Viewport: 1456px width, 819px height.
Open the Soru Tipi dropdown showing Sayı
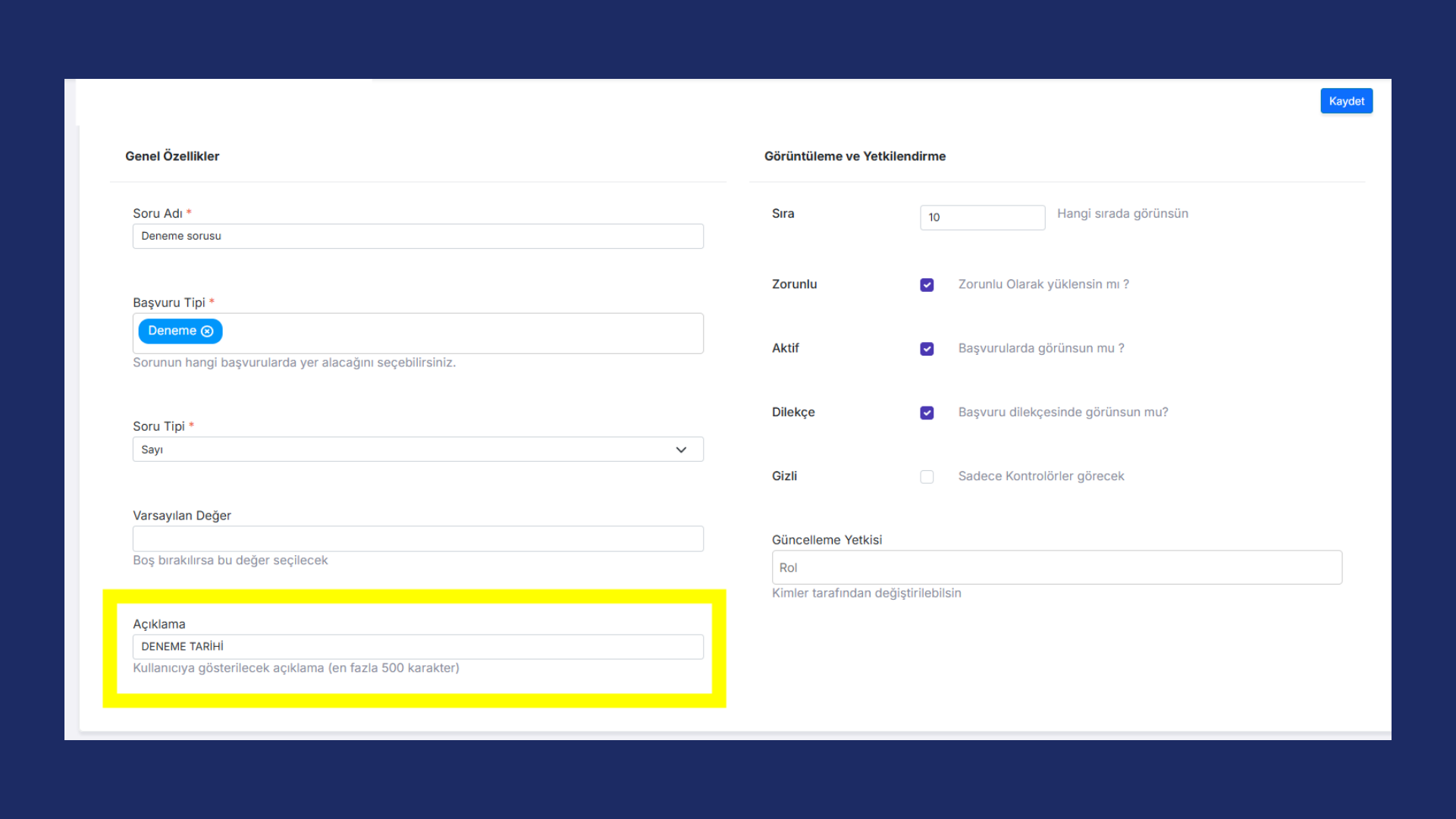click(x=418, y=449)
